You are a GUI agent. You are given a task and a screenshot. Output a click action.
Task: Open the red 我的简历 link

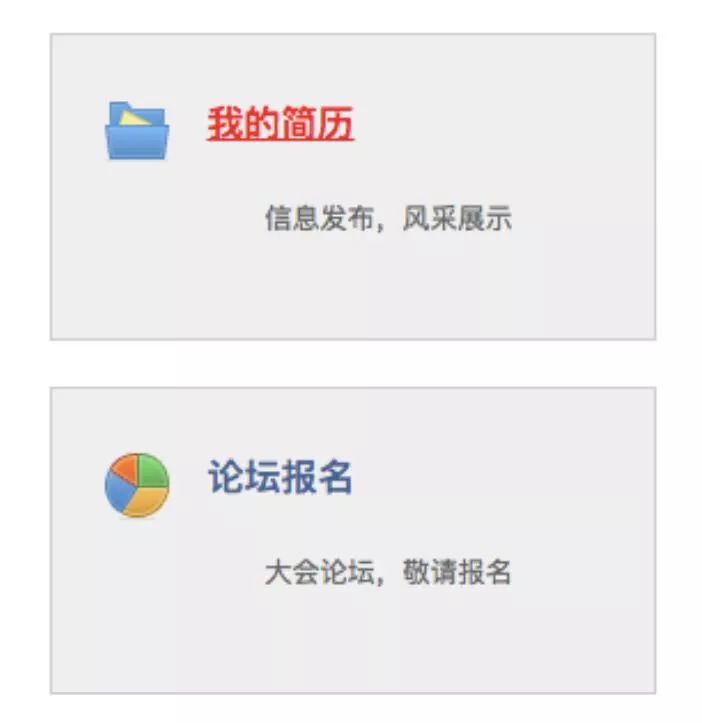coord(280,123)
